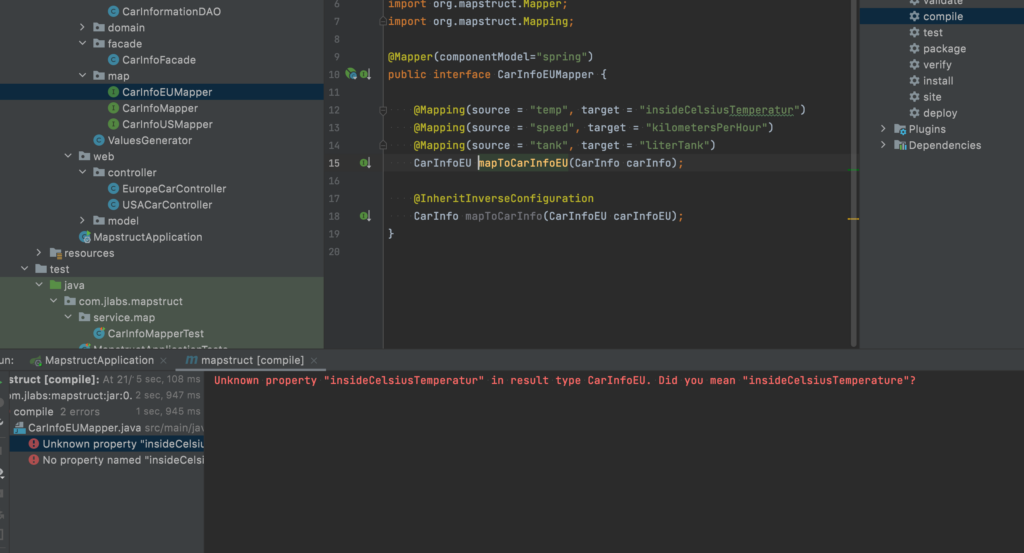Open CarInfoMapper interface file

[159, 108]
